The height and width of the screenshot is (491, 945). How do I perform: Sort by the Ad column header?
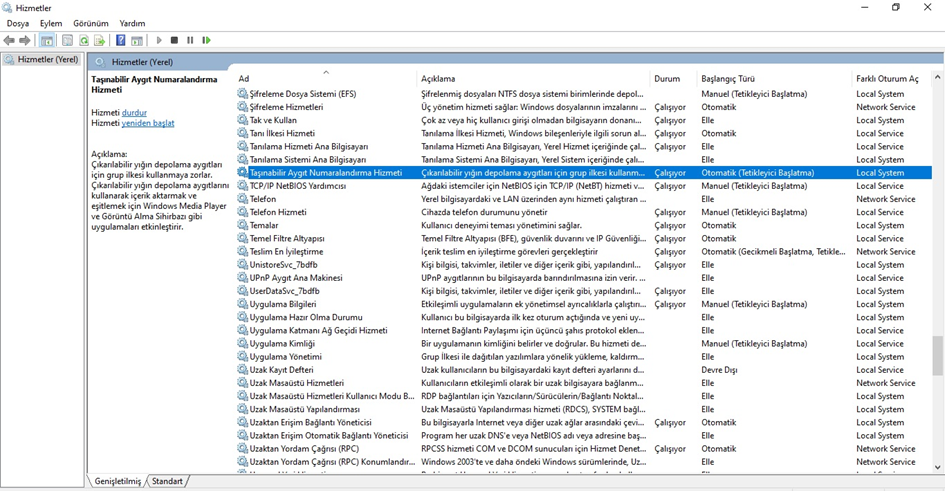coord(243,78)
